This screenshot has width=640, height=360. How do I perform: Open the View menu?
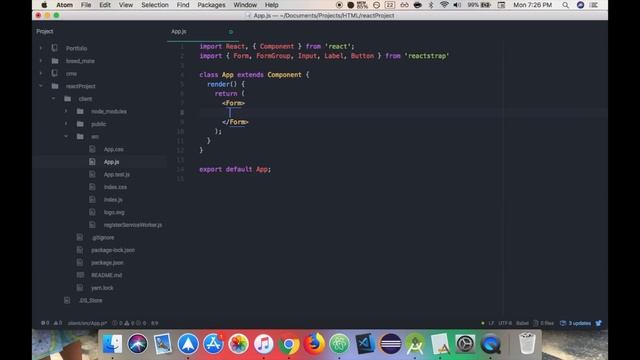pos(126,5)
